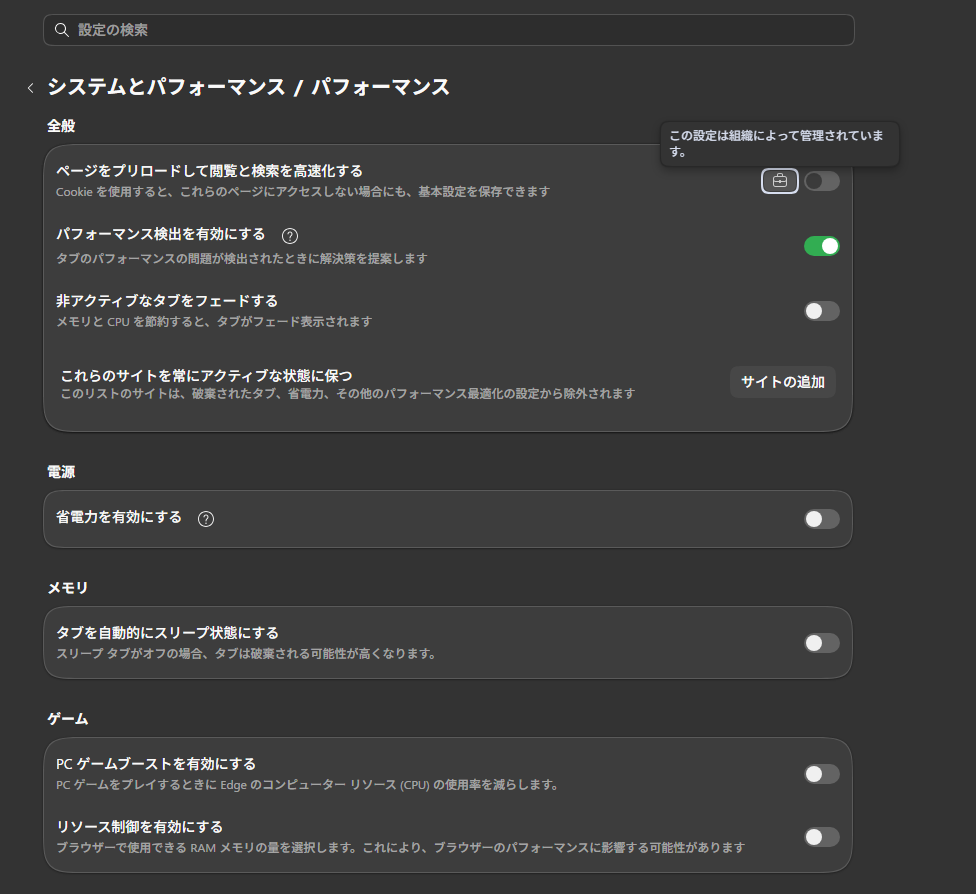Screen dimensions: 976x894
Task: Enable リソース制御を有効にする switch
Action: tap(822, 837)
